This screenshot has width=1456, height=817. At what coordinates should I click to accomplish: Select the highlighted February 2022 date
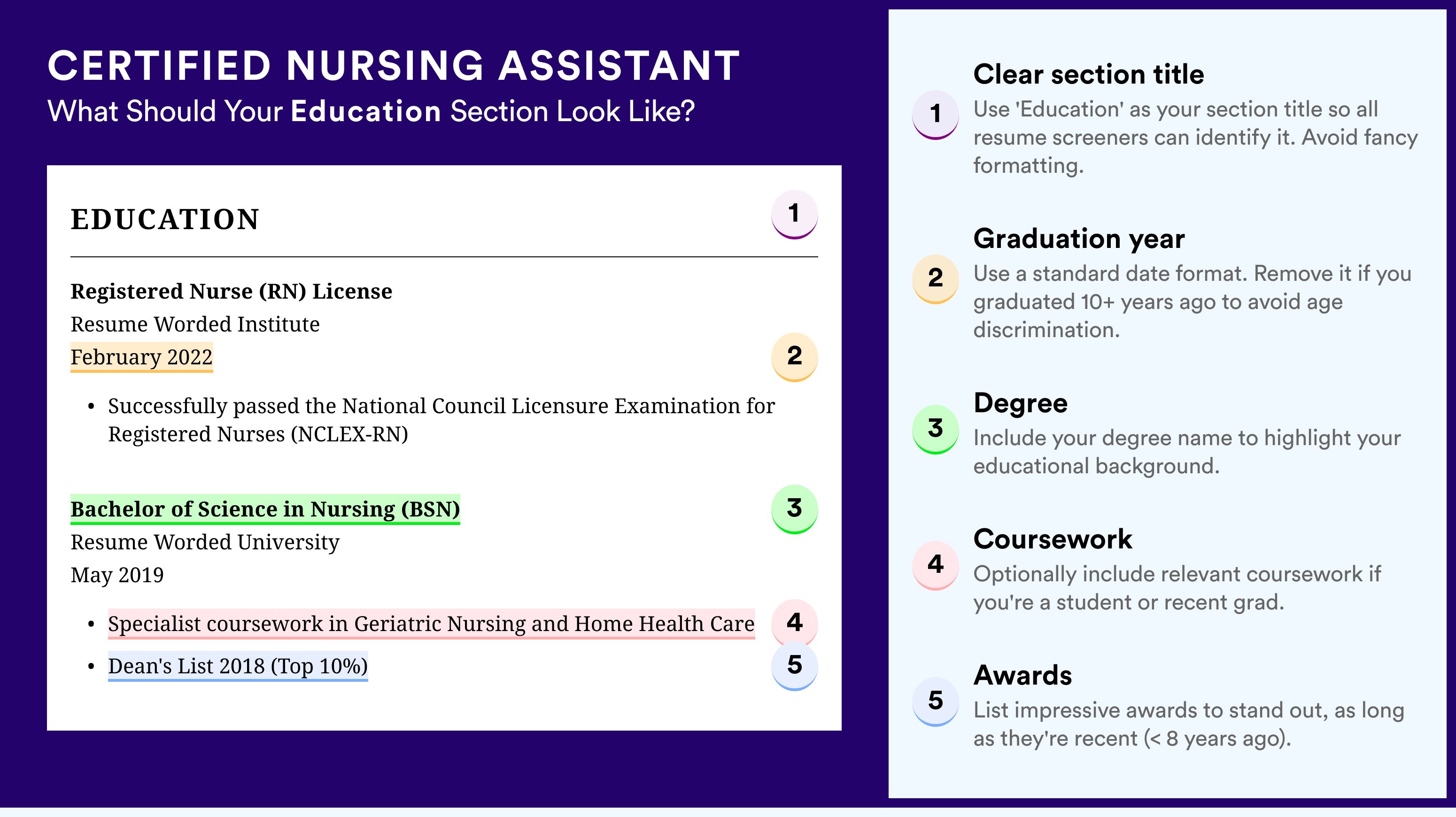(141, 357)
